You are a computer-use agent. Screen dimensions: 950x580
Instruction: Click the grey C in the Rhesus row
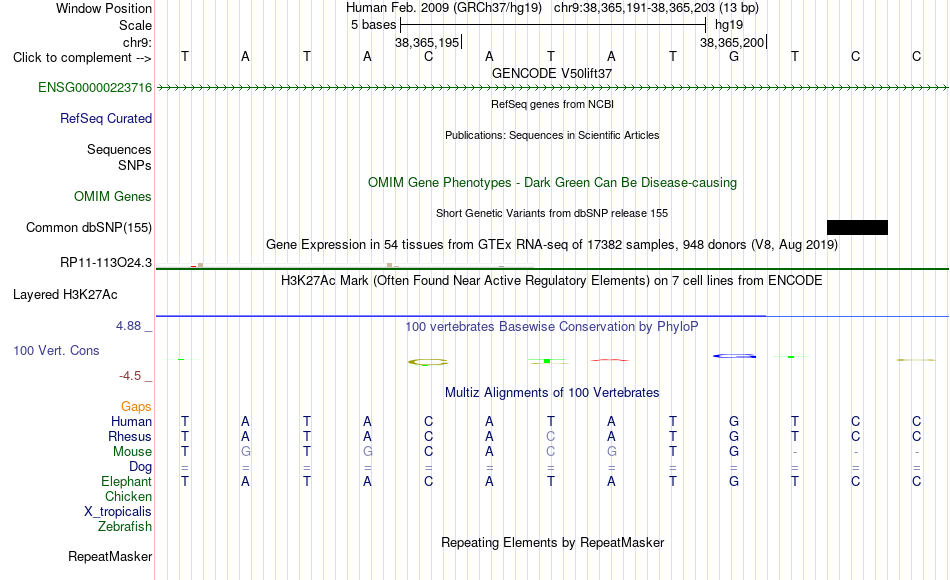[550, 436]
